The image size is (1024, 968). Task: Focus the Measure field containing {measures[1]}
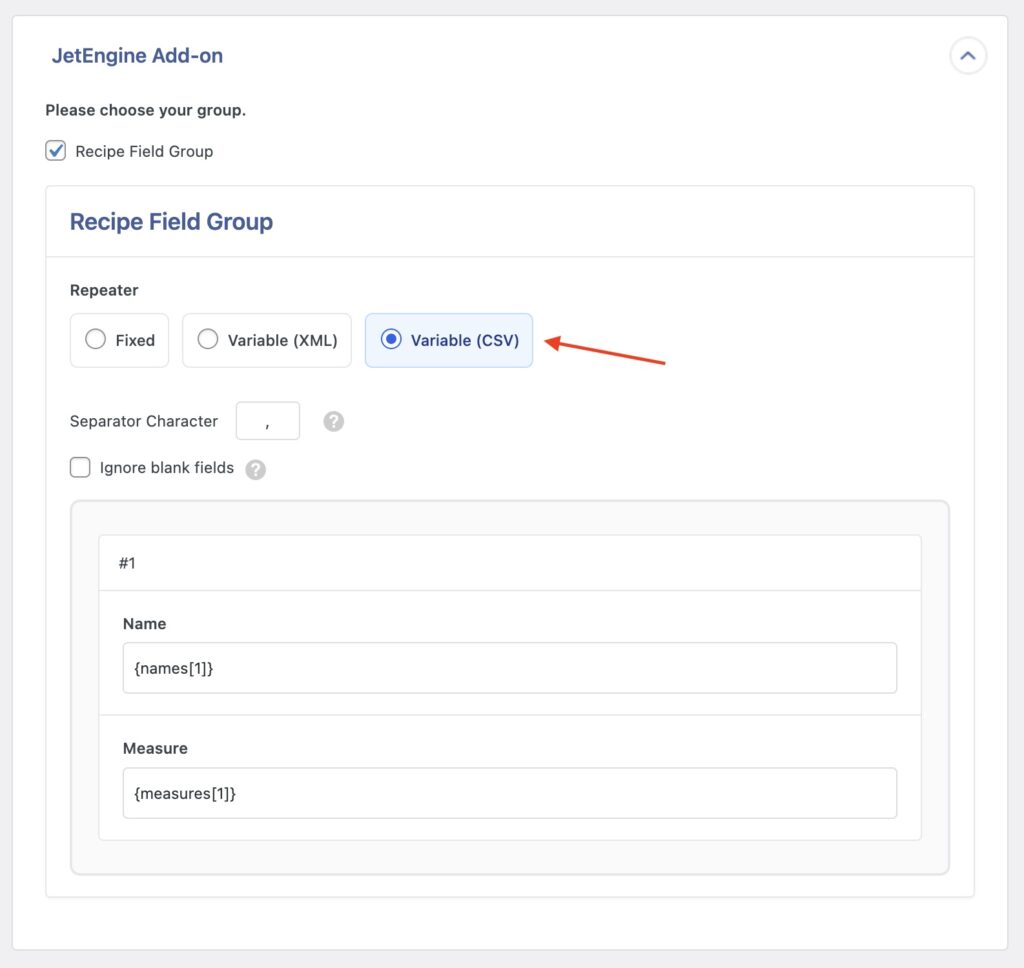coord(509,793)
